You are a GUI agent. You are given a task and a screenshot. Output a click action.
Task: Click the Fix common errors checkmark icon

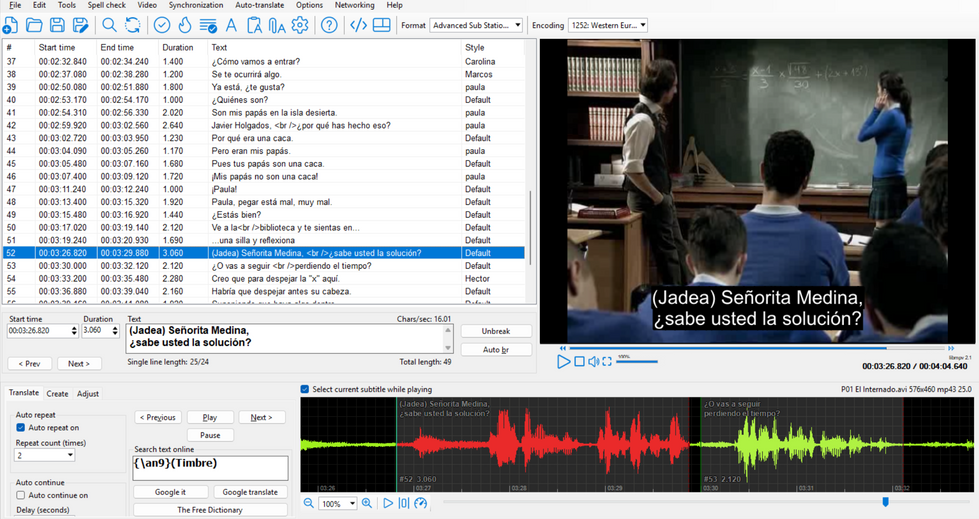(162, 26)
